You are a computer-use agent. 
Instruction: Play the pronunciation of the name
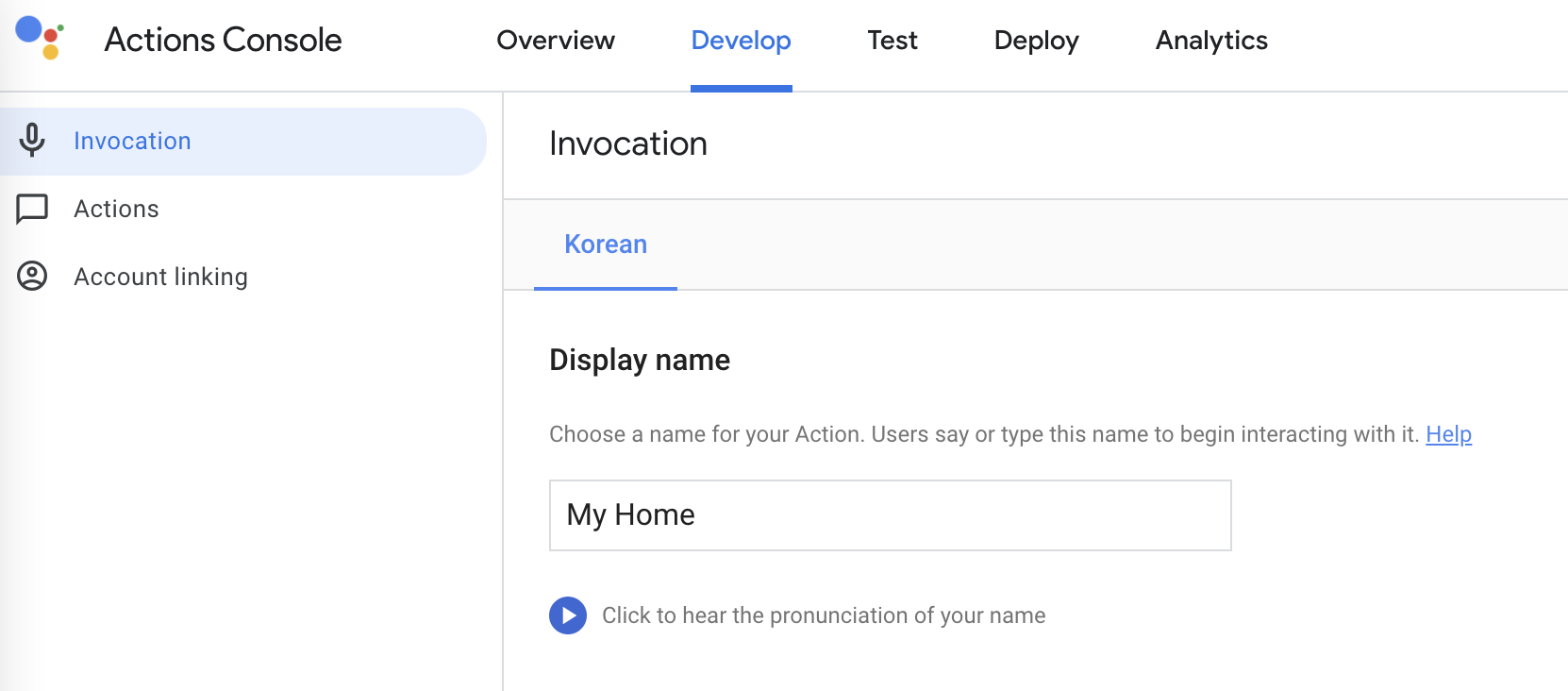pos(568,615)
